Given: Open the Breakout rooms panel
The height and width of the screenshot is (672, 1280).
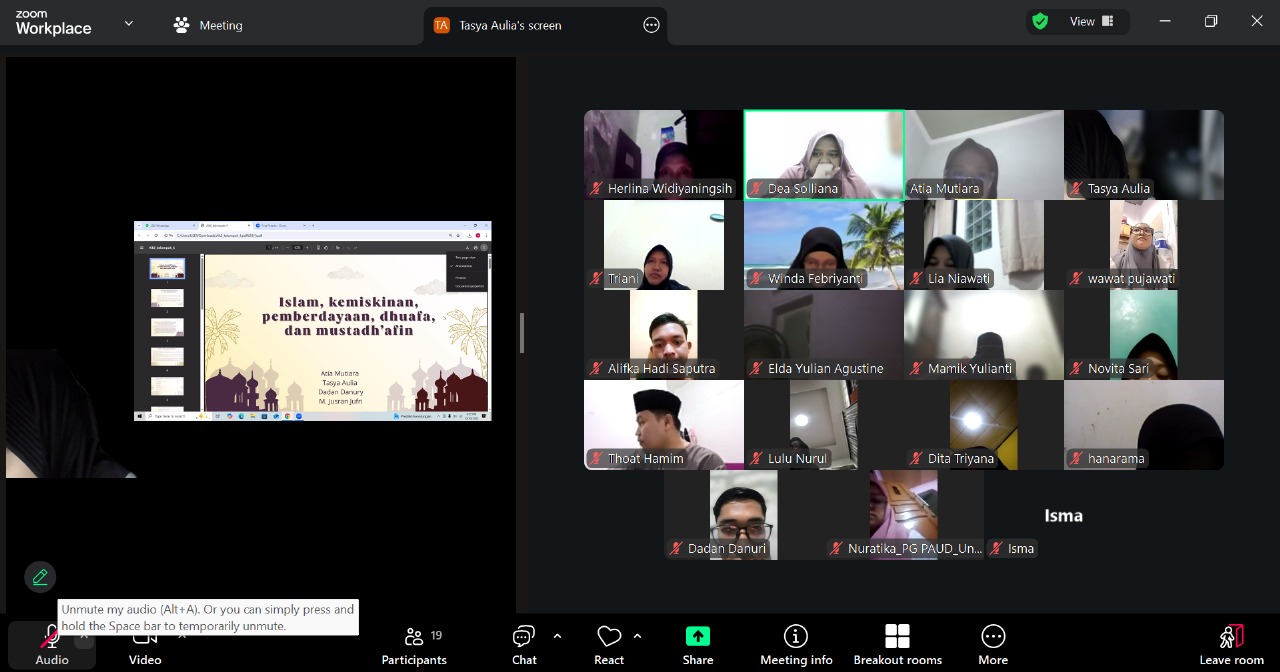Looking at the screenshot, I should point(897,645).
